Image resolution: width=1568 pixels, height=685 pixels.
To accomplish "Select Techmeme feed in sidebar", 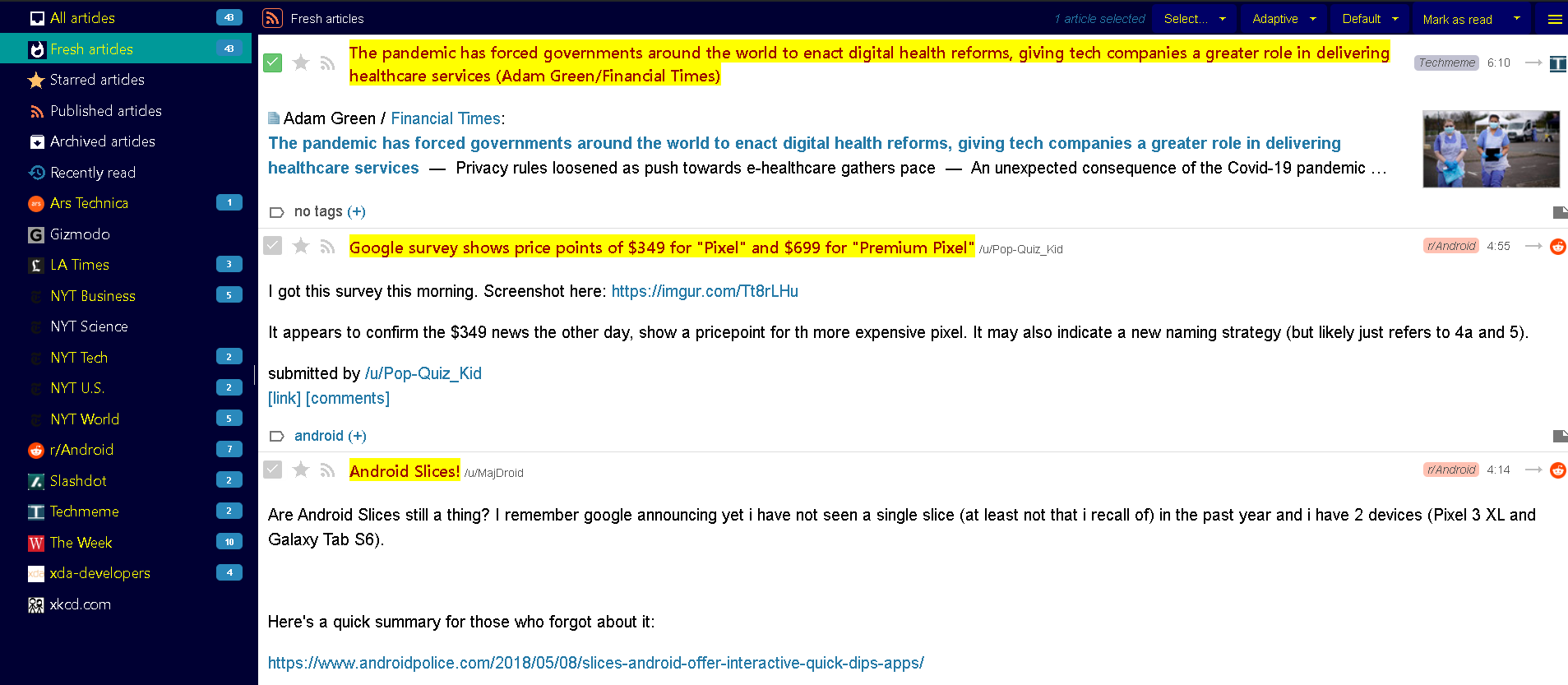I will pos(126,511).
